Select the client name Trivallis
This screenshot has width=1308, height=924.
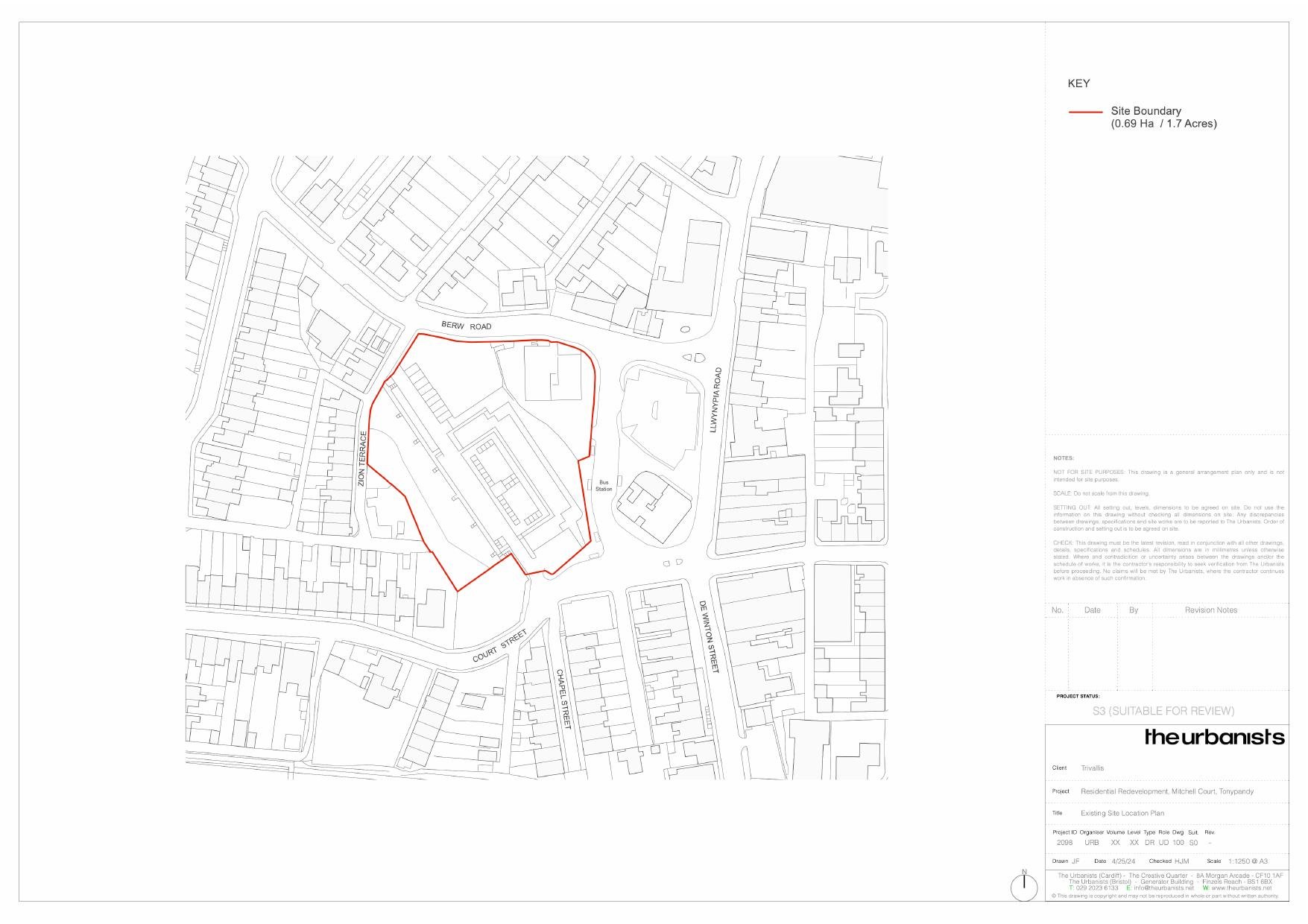pyautogui.click(x=1092, y=768)
